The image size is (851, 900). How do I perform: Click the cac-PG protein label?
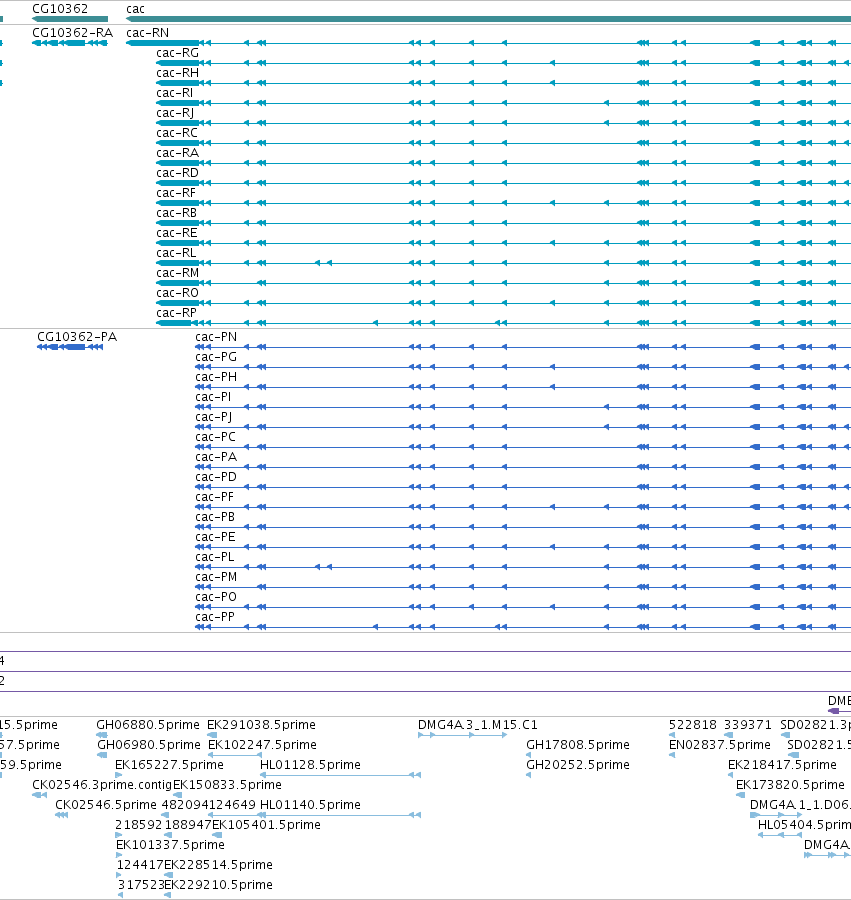click(x=216, y=357)
